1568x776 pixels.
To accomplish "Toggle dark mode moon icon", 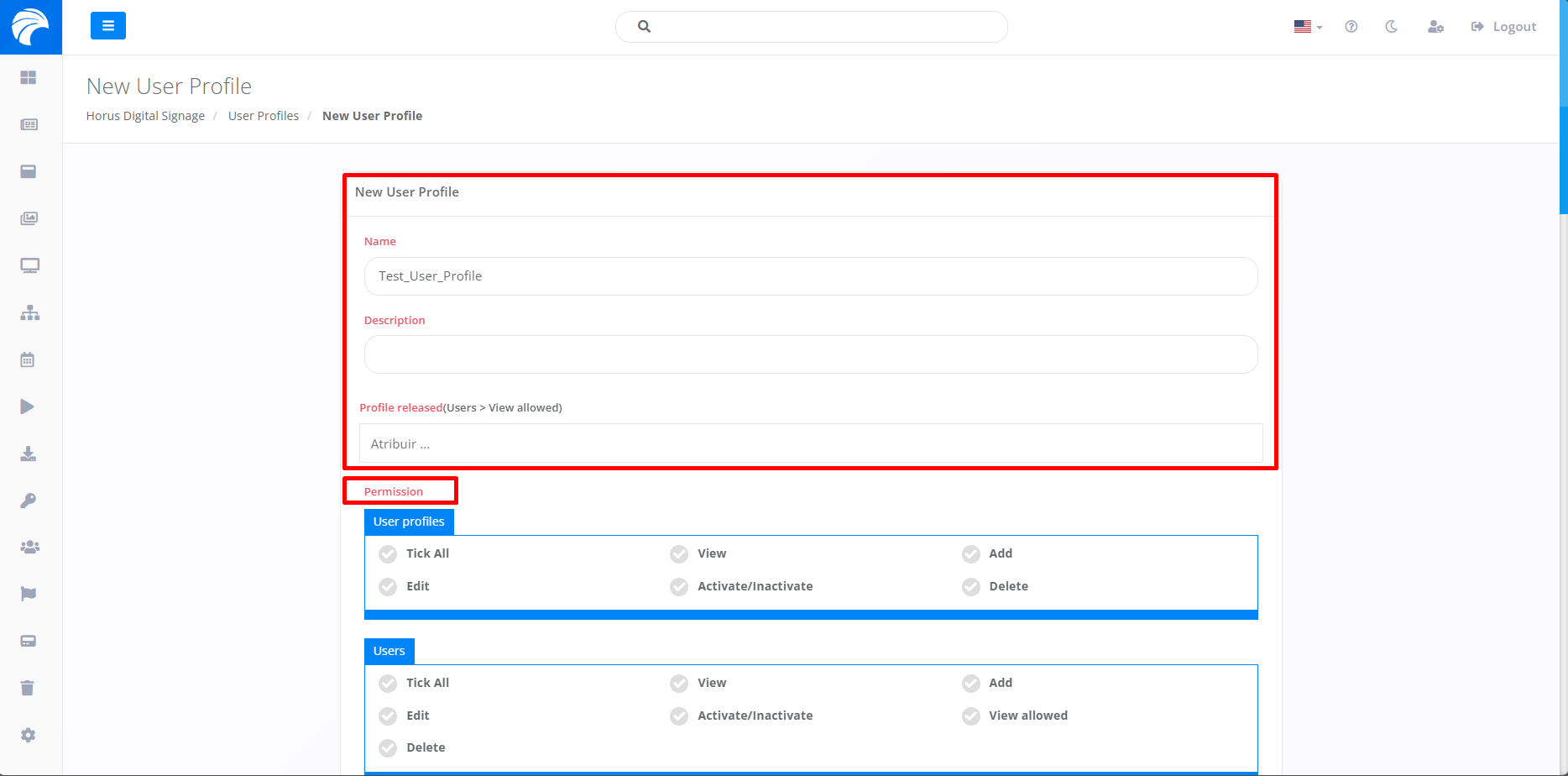I will click(1391, 27).
